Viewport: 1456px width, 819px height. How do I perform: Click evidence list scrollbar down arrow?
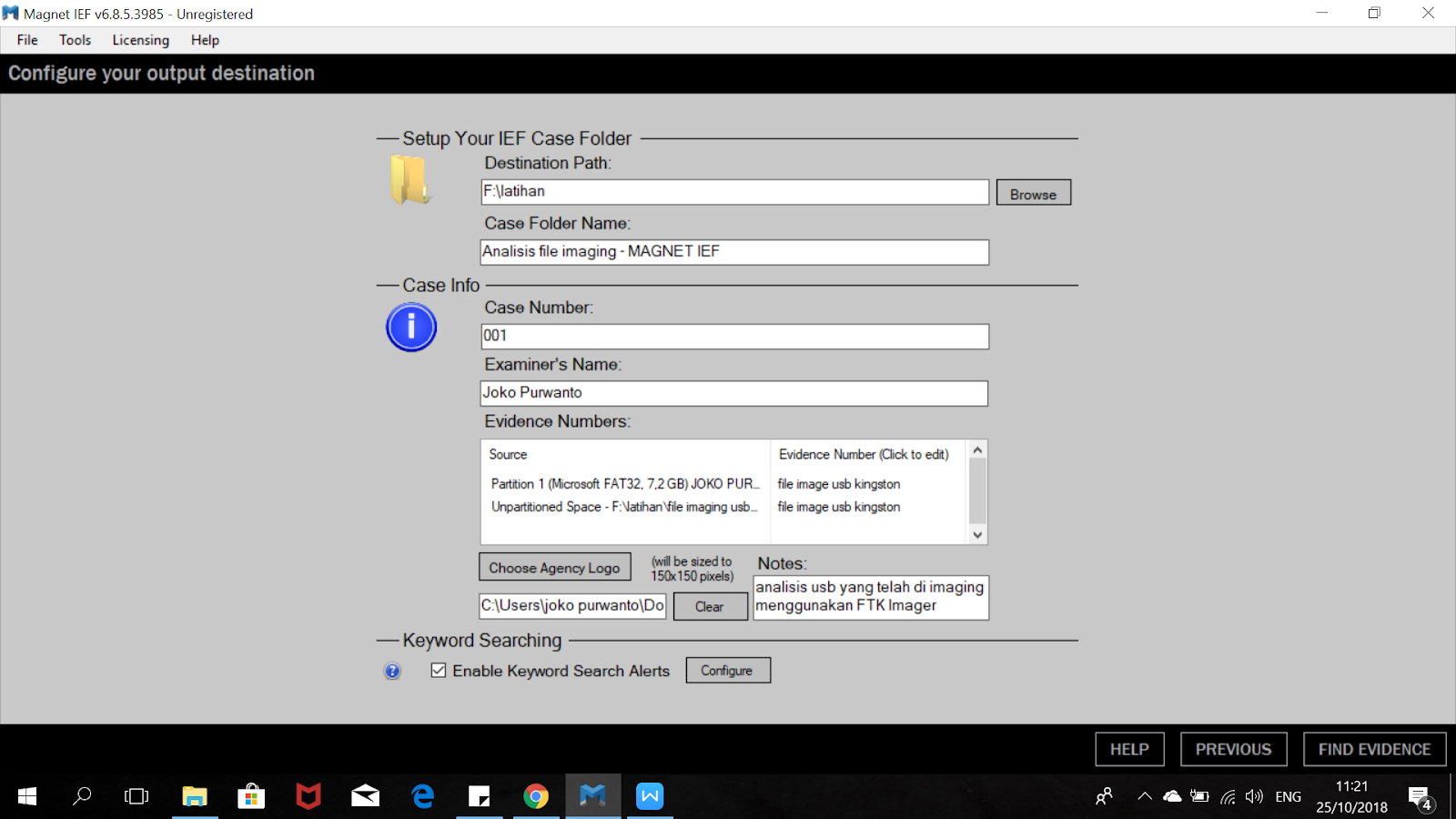tap(977, 535)
